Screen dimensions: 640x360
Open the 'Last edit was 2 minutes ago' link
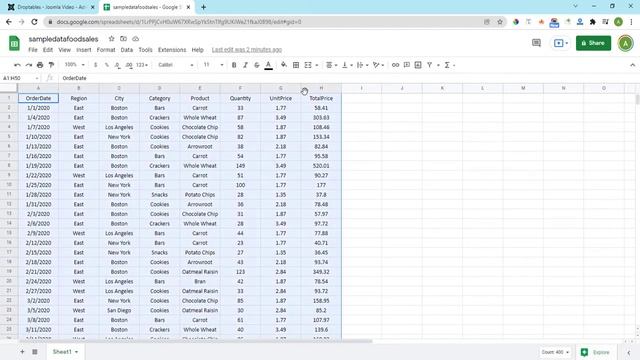247,50
